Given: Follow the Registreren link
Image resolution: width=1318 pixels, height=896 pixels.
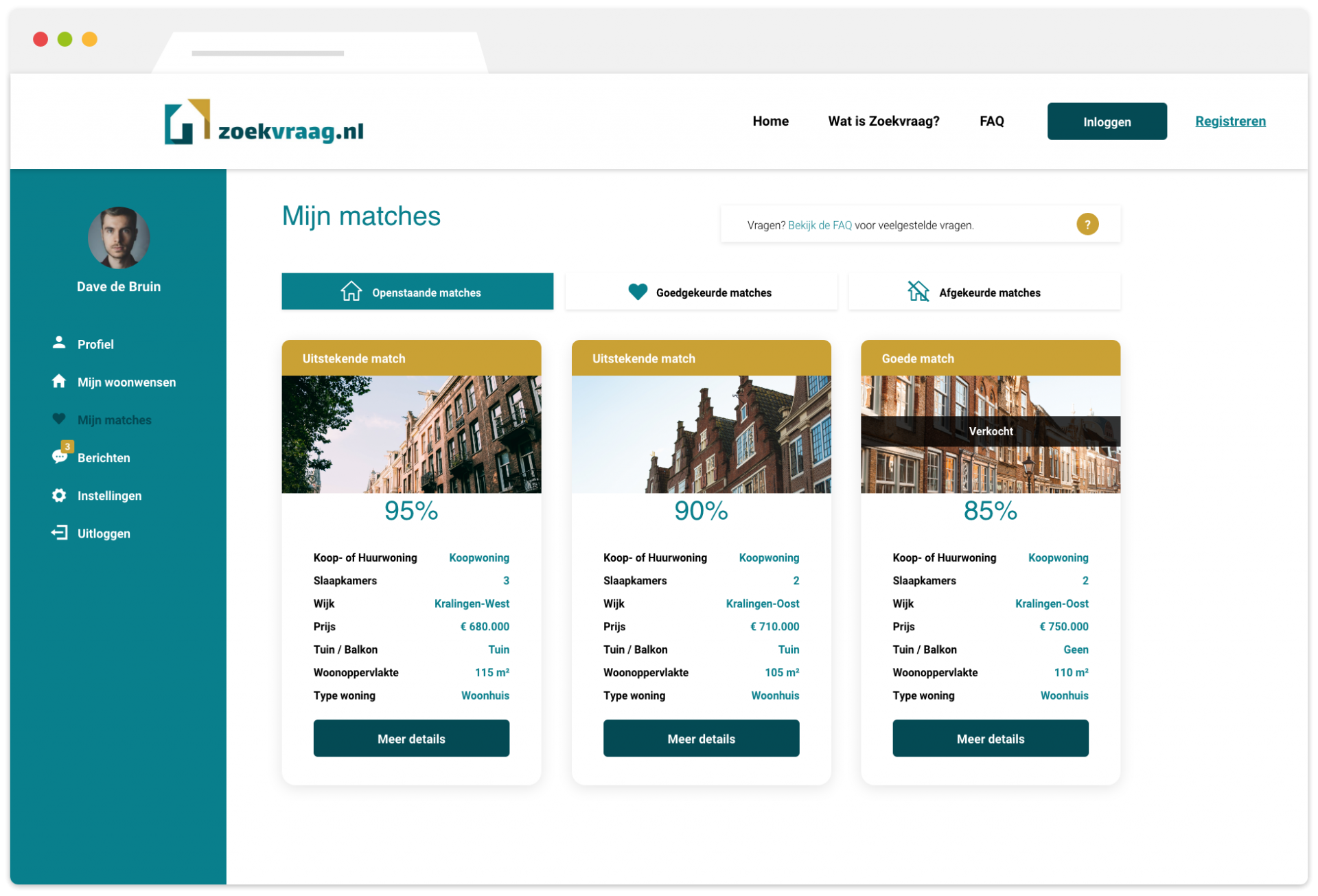Looking at the screenshot, I should (x=1230, y=122).
